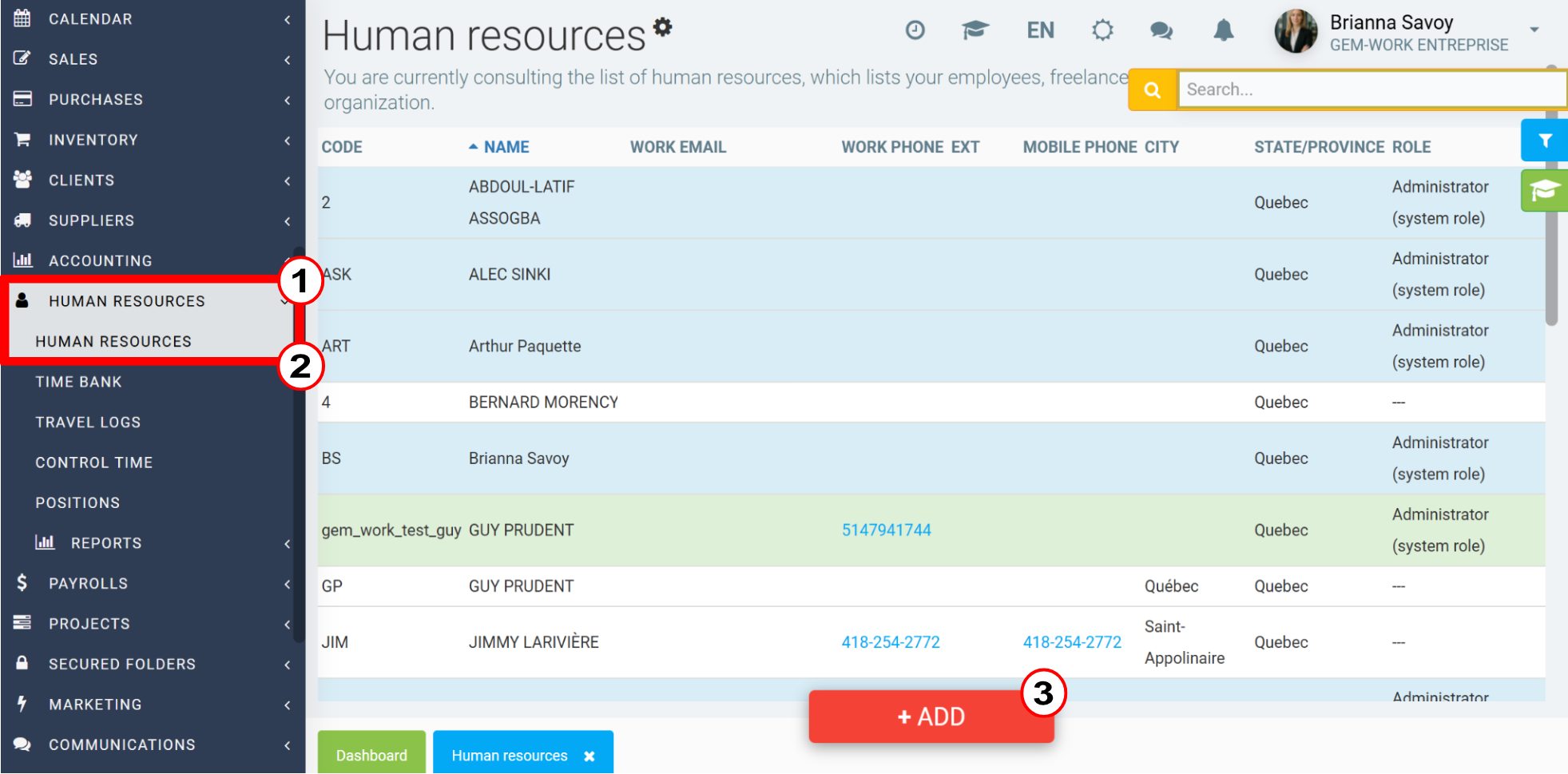Click the gear icon beside the Human resources title
Image resolution: width=1568 pixels, height=774 pixels.
click(662, 27)
